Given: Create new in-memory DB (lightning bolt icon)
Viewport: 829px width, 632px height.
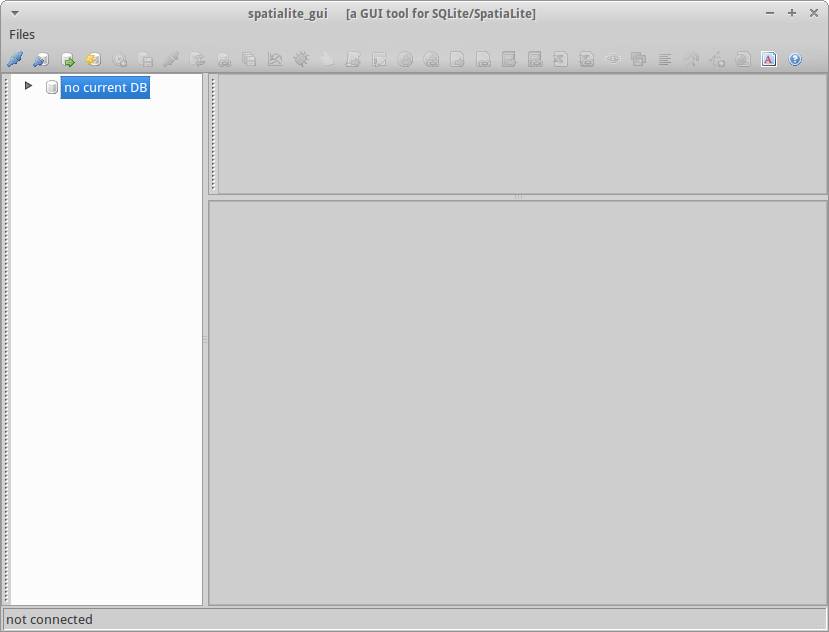Looking at the screenshot, I should point(93,59).
